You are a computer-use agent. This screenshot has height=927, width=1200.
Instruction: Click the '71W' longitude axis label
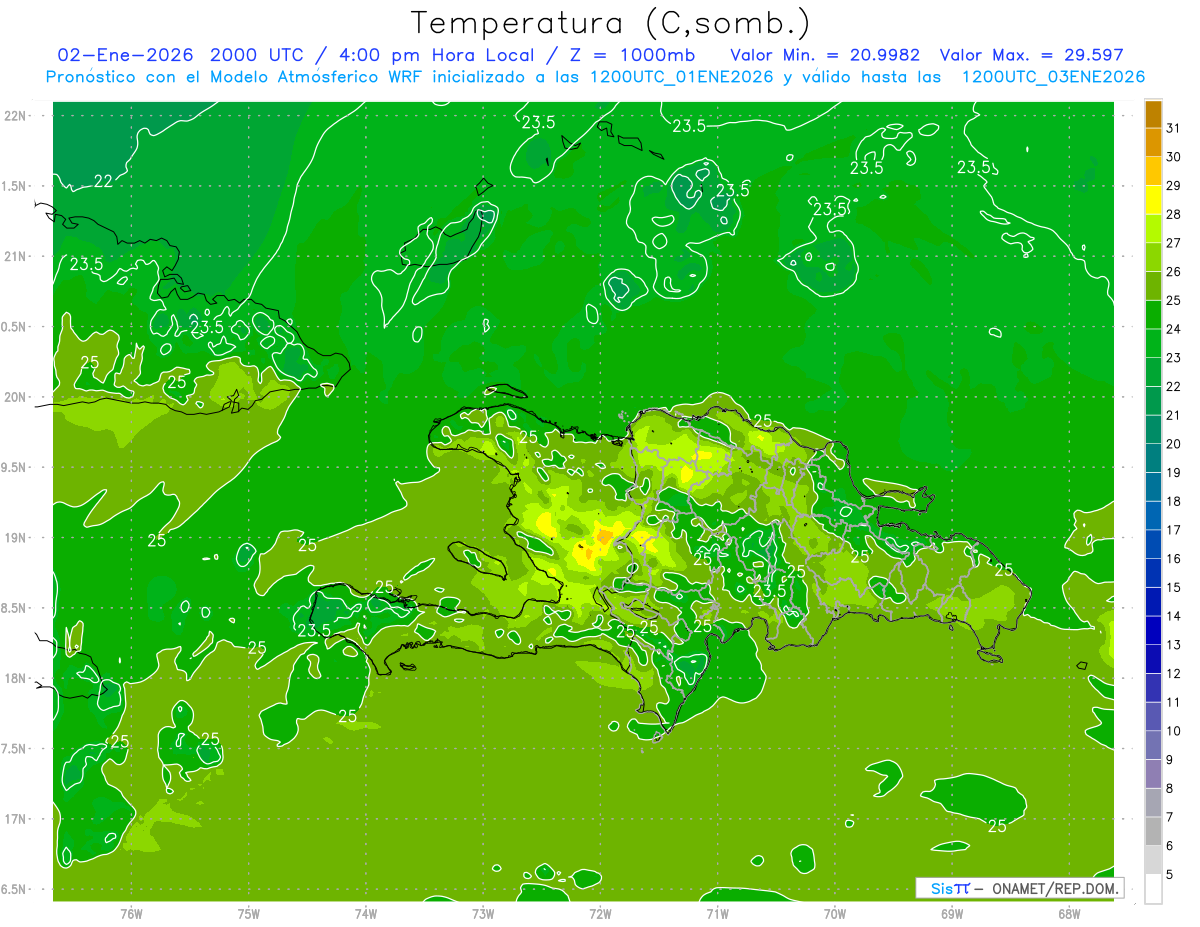(717, 914)
